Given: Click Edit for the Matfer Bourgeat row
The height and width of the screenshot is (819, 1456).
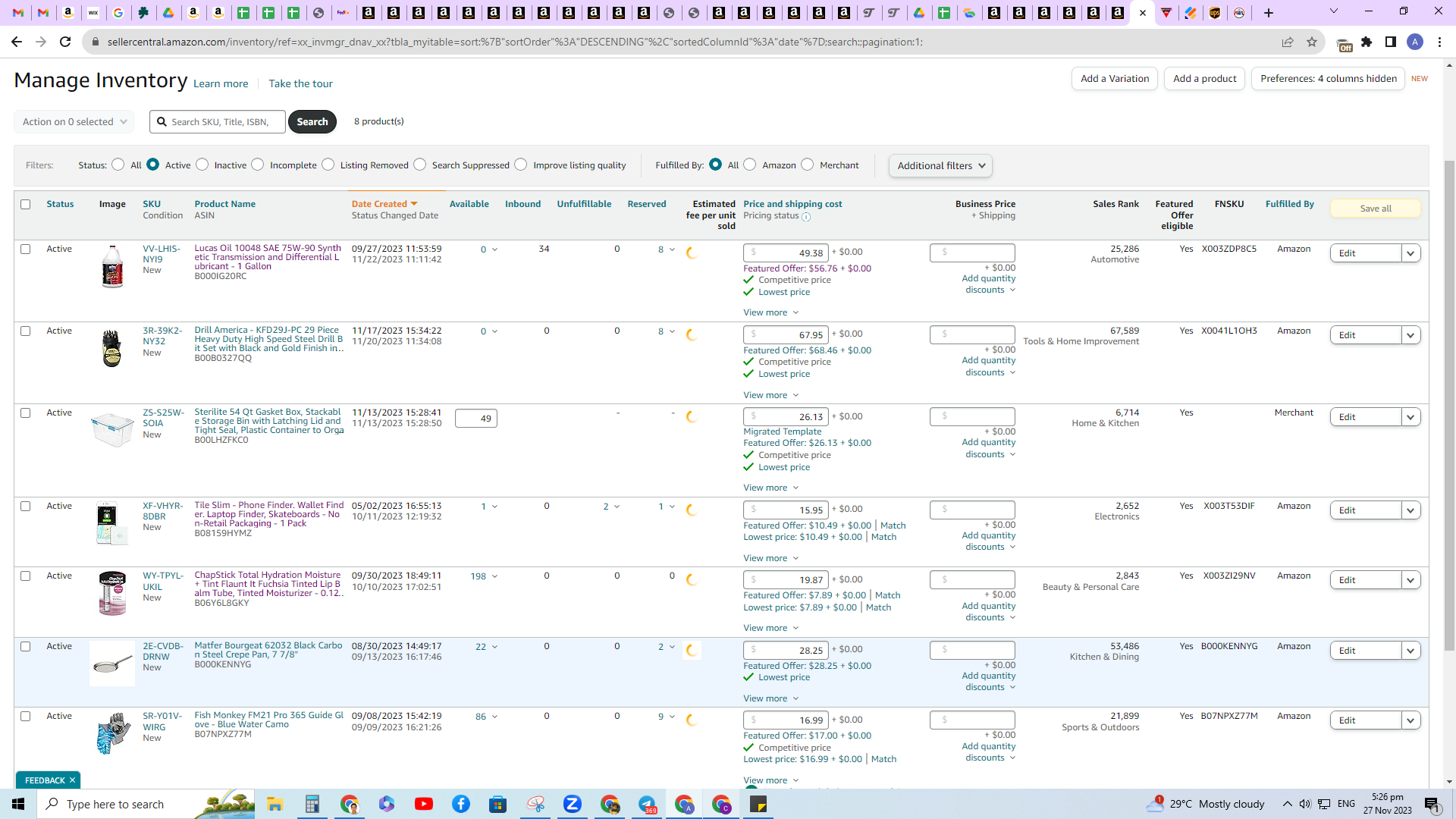Looking at the screenshot, I should pos(1365,651).
